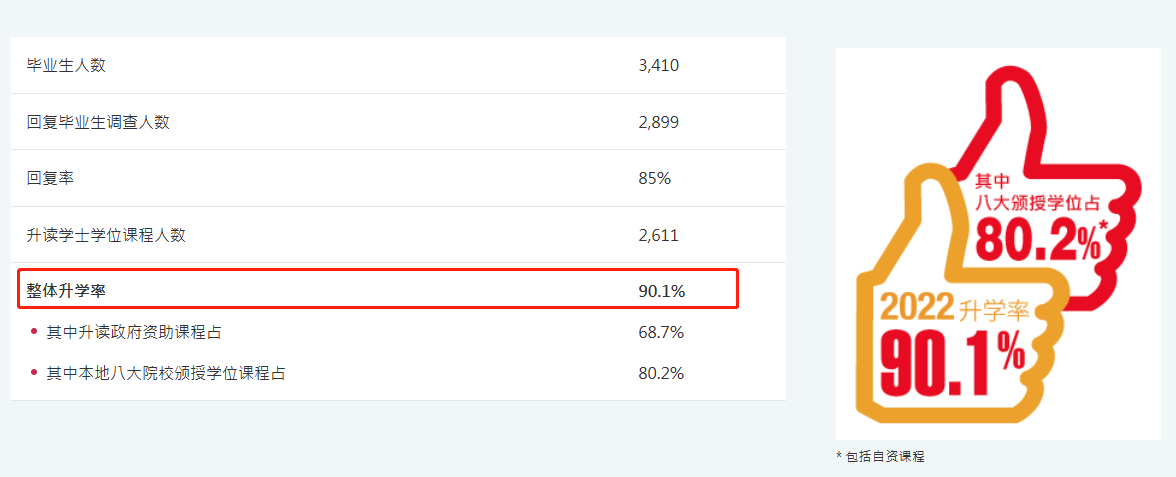Image resolution: width=1176 pixels, height=477 pixels.
Task: Select the 毕业生人数 row label
Action: pyautogui.click(x=66, y=66)
